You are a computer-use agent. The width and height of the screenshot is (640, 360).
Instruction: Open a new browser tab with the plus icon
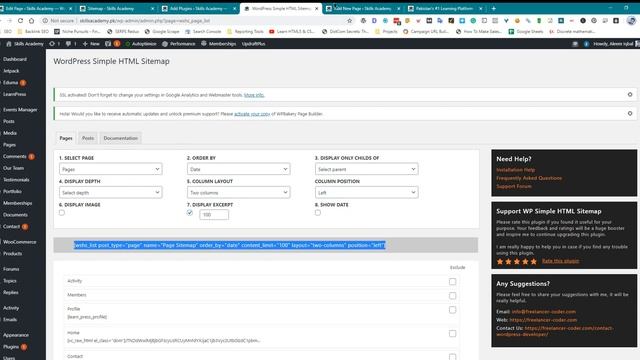click(493, 8)
